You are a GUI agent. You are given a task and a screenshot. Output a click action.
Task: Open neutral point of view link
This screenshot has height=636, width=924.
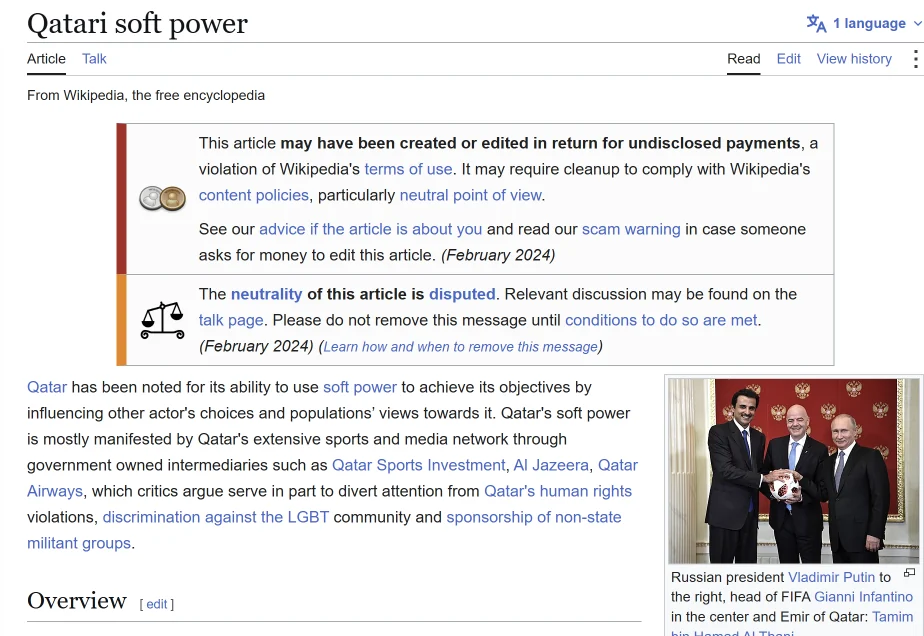pos(470,195)
